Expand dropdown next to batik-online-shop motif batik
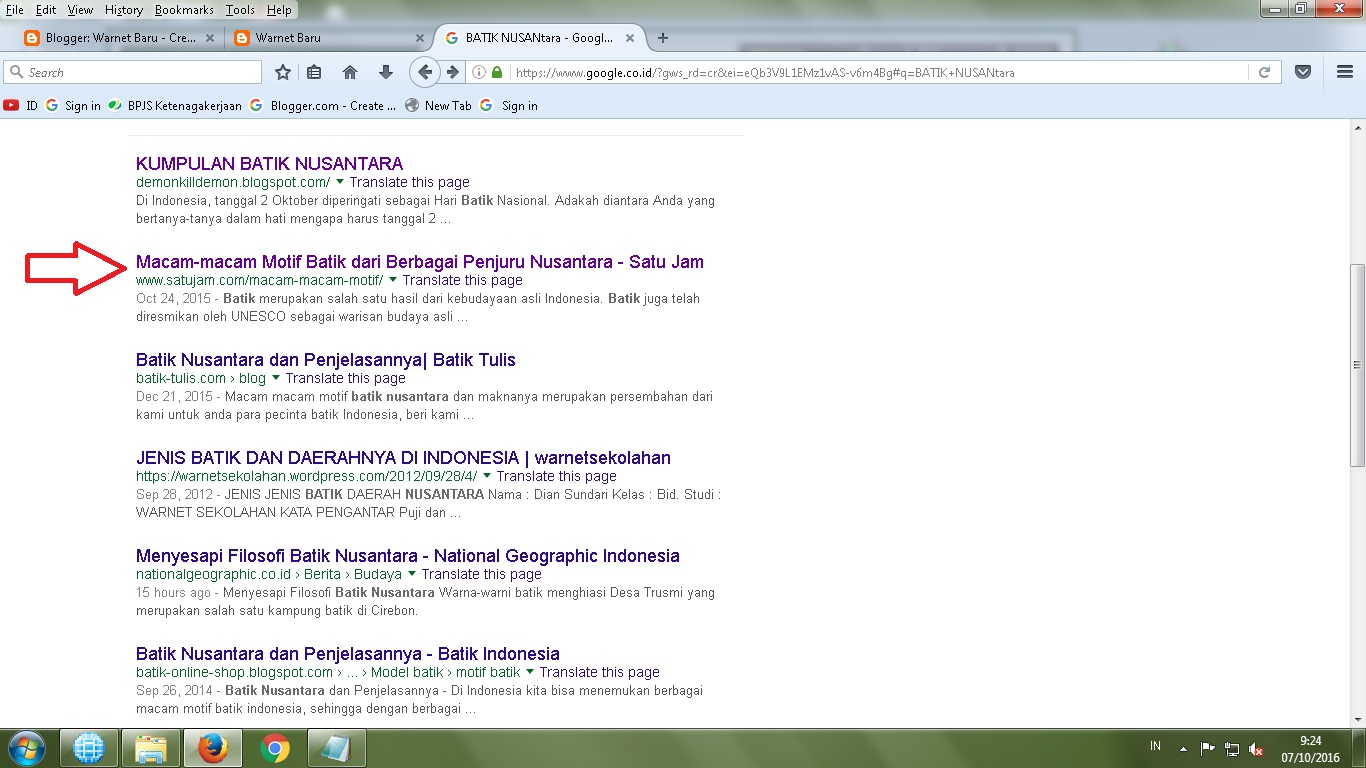The height and width of the screenshot is (768, 1366). click(x=530, y=672)
